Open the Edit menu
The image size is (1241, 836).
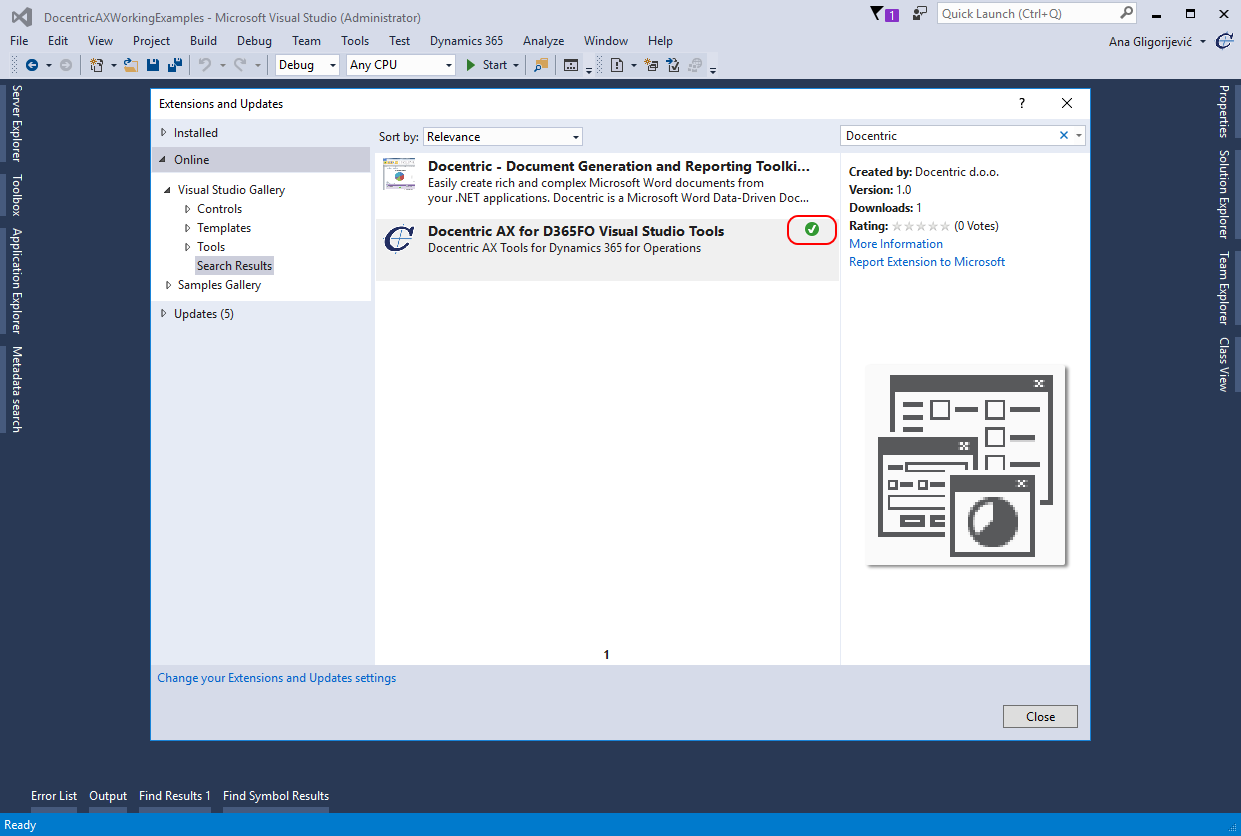(x=58, y=41)
